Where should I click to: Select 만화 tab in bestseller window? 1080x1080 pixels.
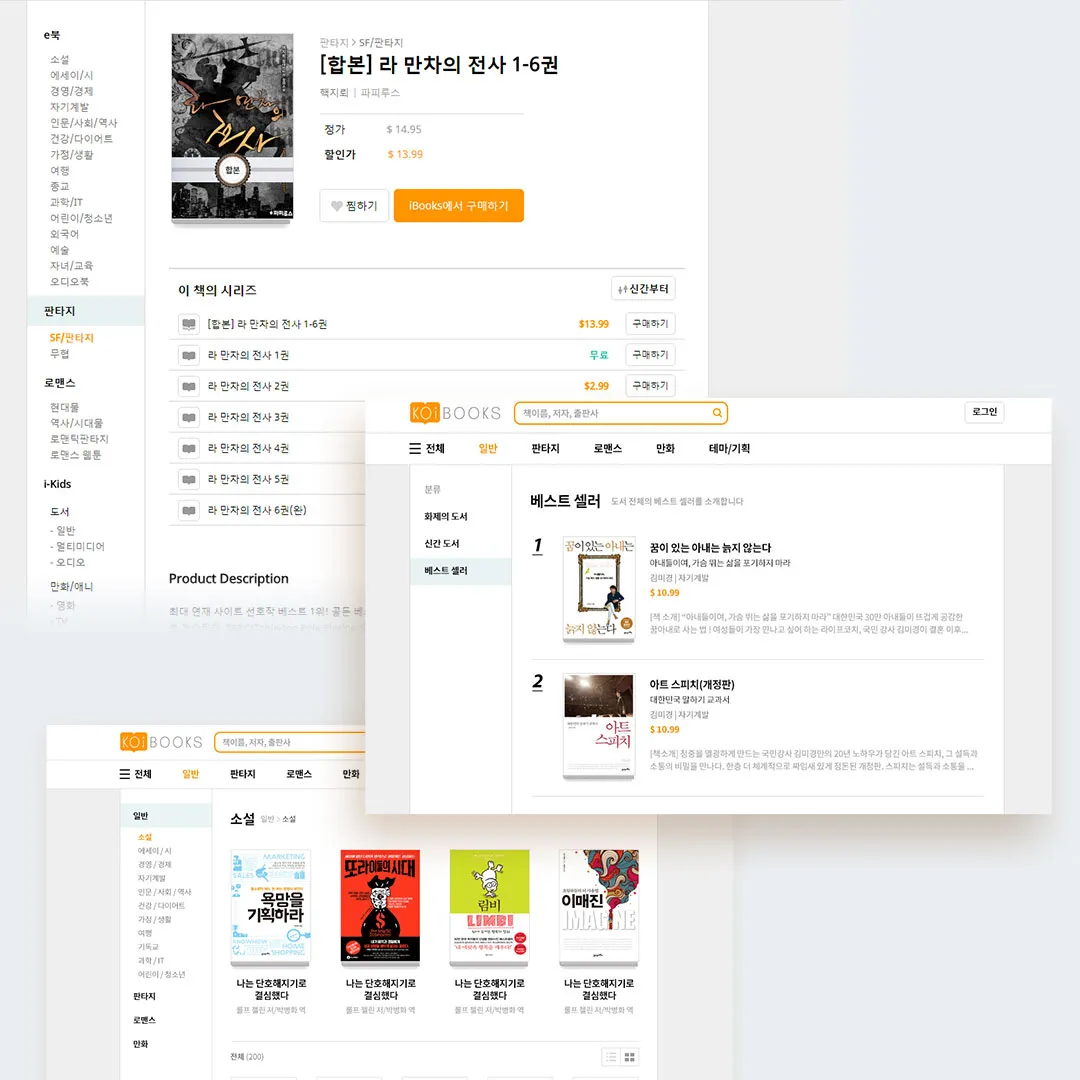click(665, 448)
